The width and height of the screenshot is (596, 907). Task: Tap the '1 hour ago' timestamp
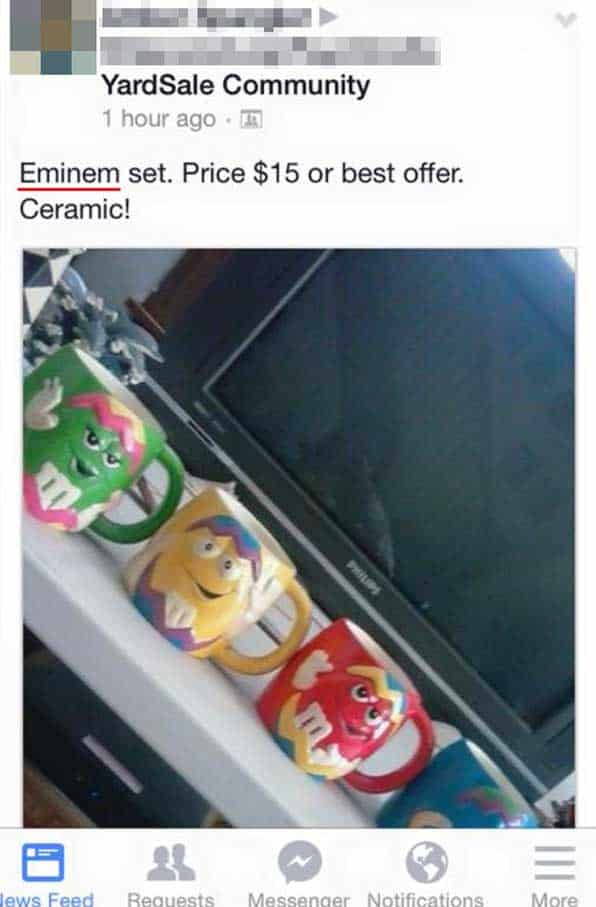(x=159, y=119)
